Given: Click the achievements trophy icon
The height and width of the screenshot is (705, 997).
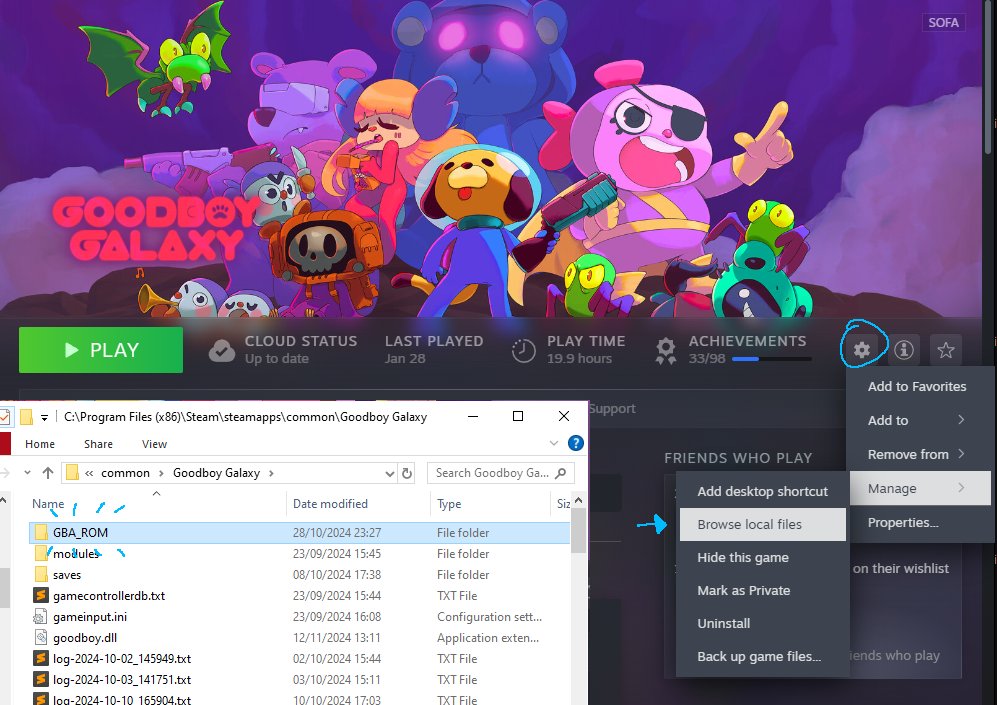Looking at the screenshot, I should coord(666,350).
